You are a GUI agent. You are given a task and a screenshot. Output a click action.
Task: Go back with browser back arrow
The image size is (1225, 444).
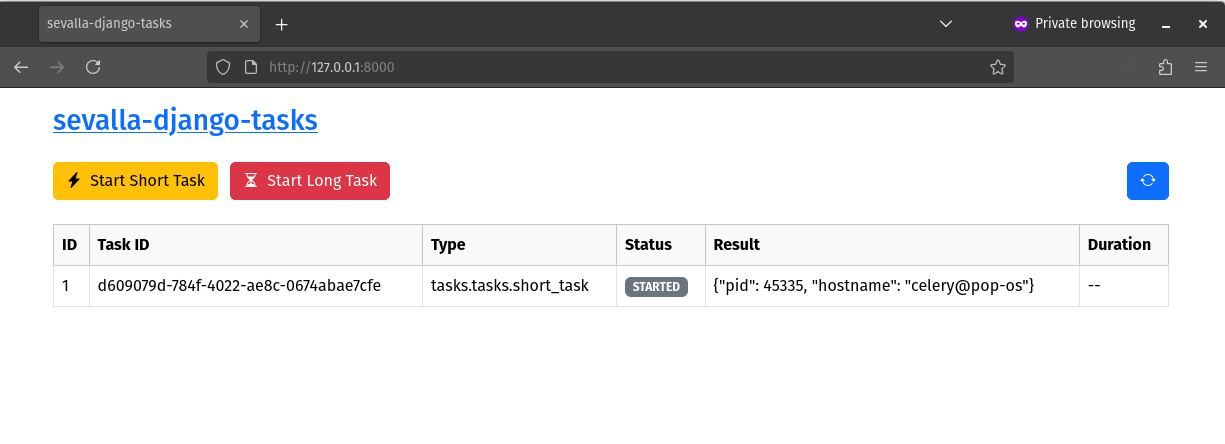point(21,67)
